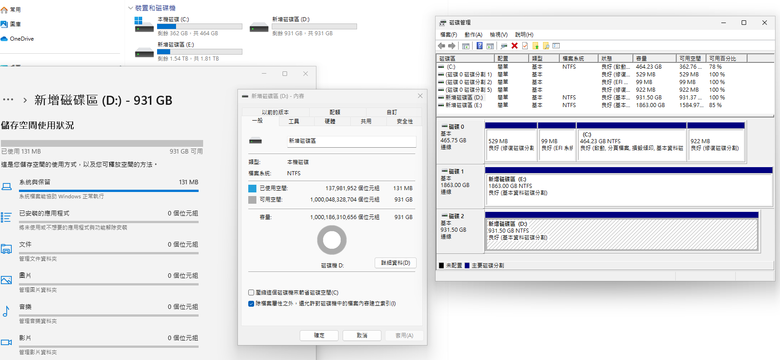Screen dimensions: 780x360
Task: Collapse the 裝置和磁碟機 group in Explorer
Action: coord(130,8)
